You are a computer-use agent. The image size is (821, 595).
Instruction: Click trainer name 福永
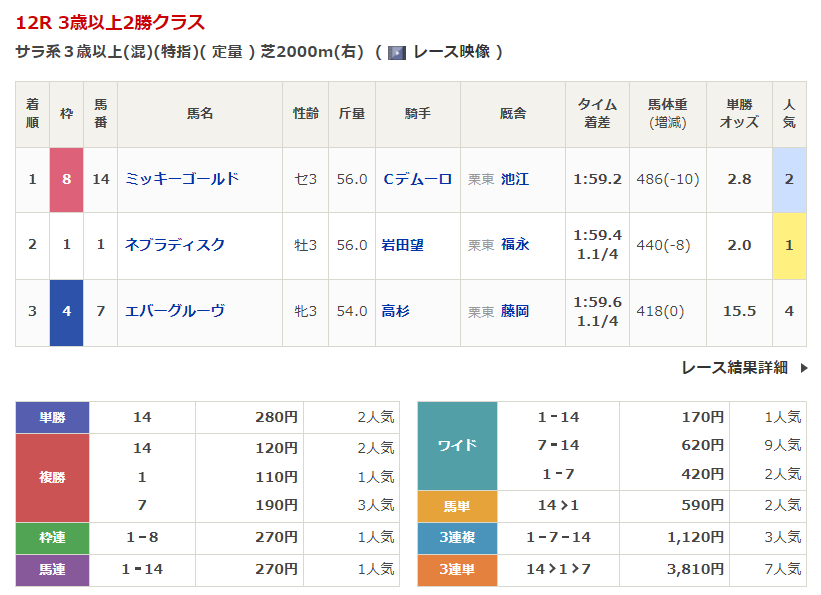pos(515,245)
